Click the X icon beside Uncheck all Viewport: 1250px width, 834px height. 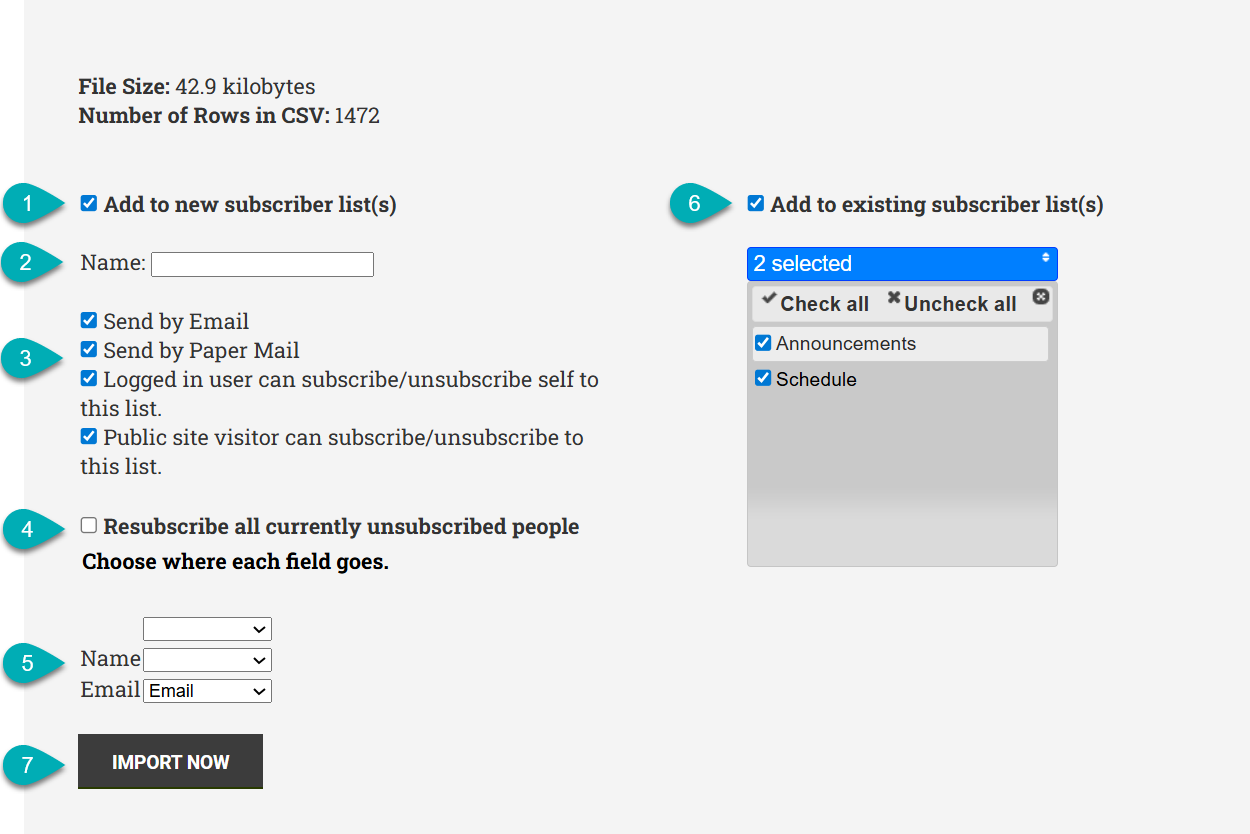[x=895, y=299]
